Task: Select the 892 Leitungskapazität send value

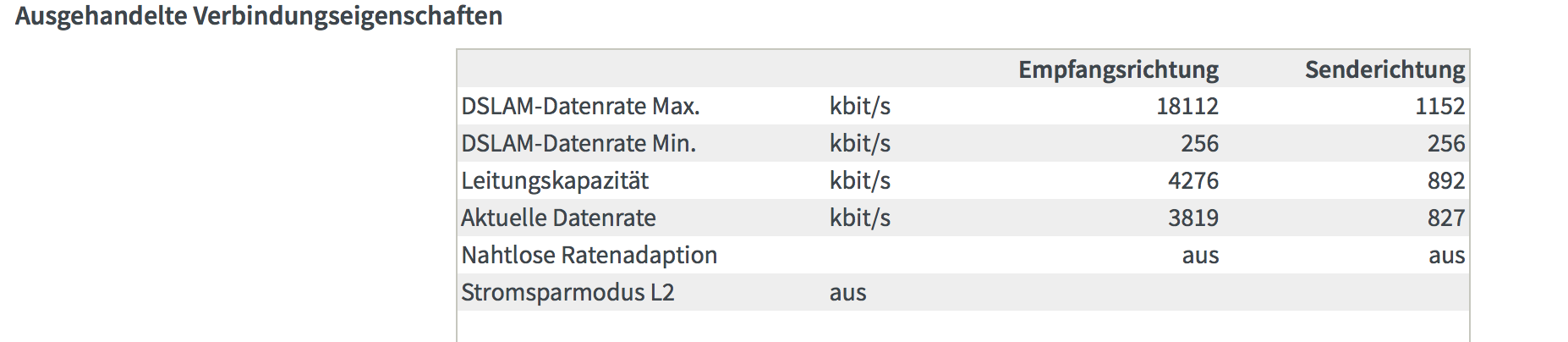Action: pos(1446,180)
